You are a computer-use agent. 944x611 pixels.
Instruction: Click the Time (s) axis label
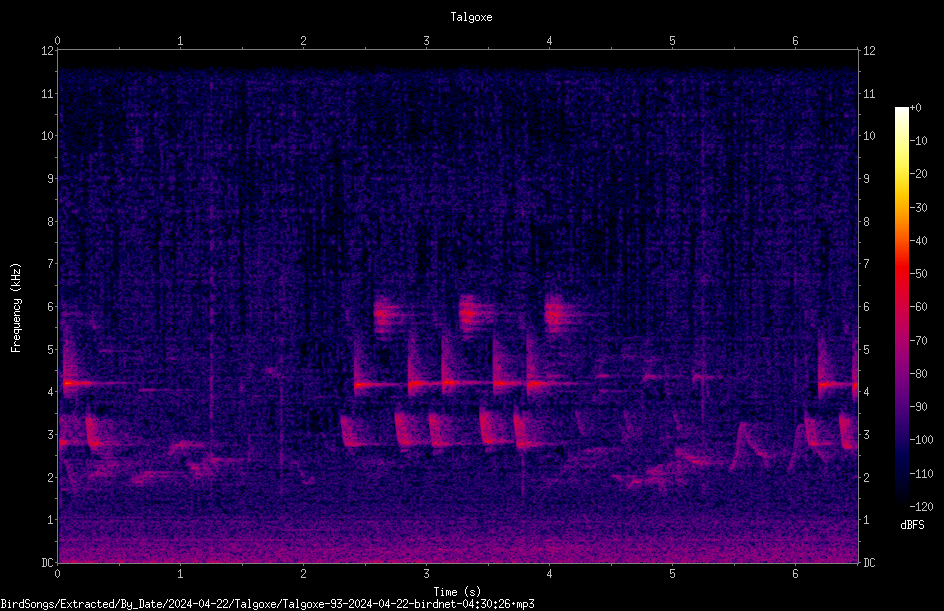pos(457,592)
